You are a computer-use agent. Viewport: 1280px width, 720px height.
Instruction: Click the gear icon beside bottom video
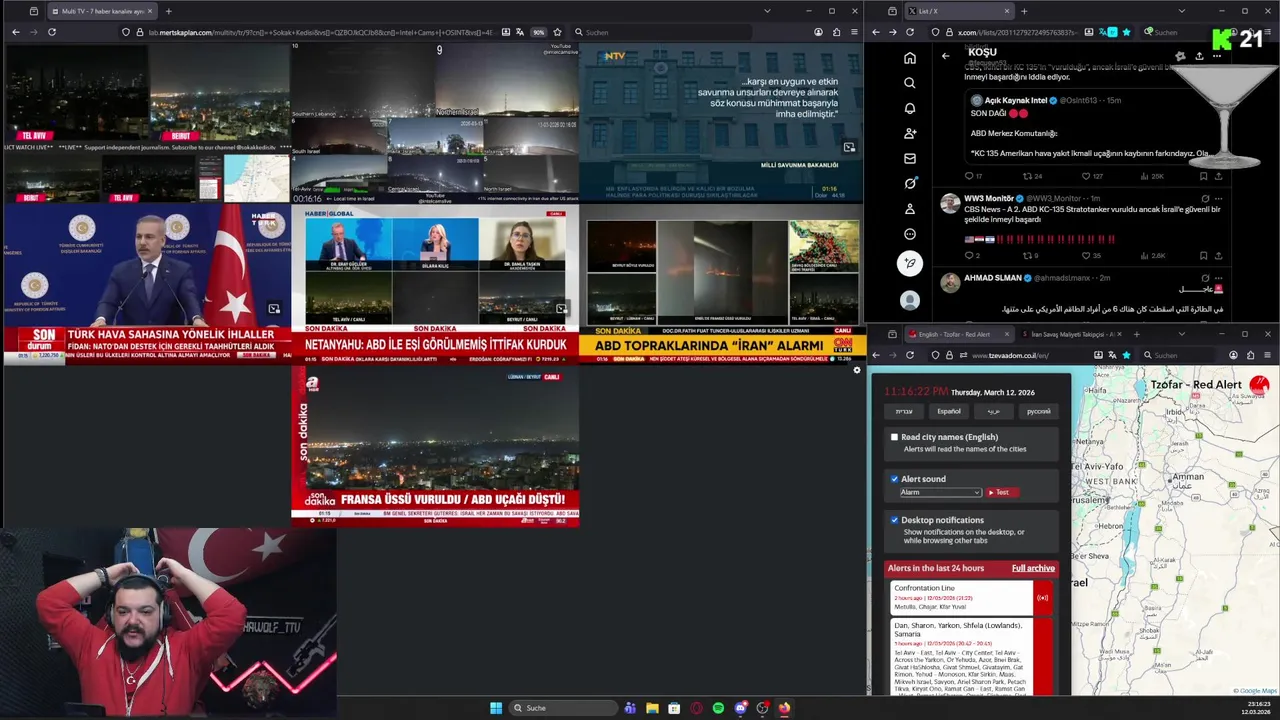tap(856, 370)
